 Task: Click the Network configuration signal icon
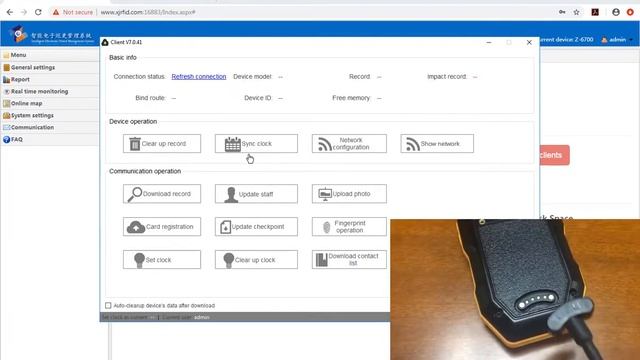(x=325, y=144)
